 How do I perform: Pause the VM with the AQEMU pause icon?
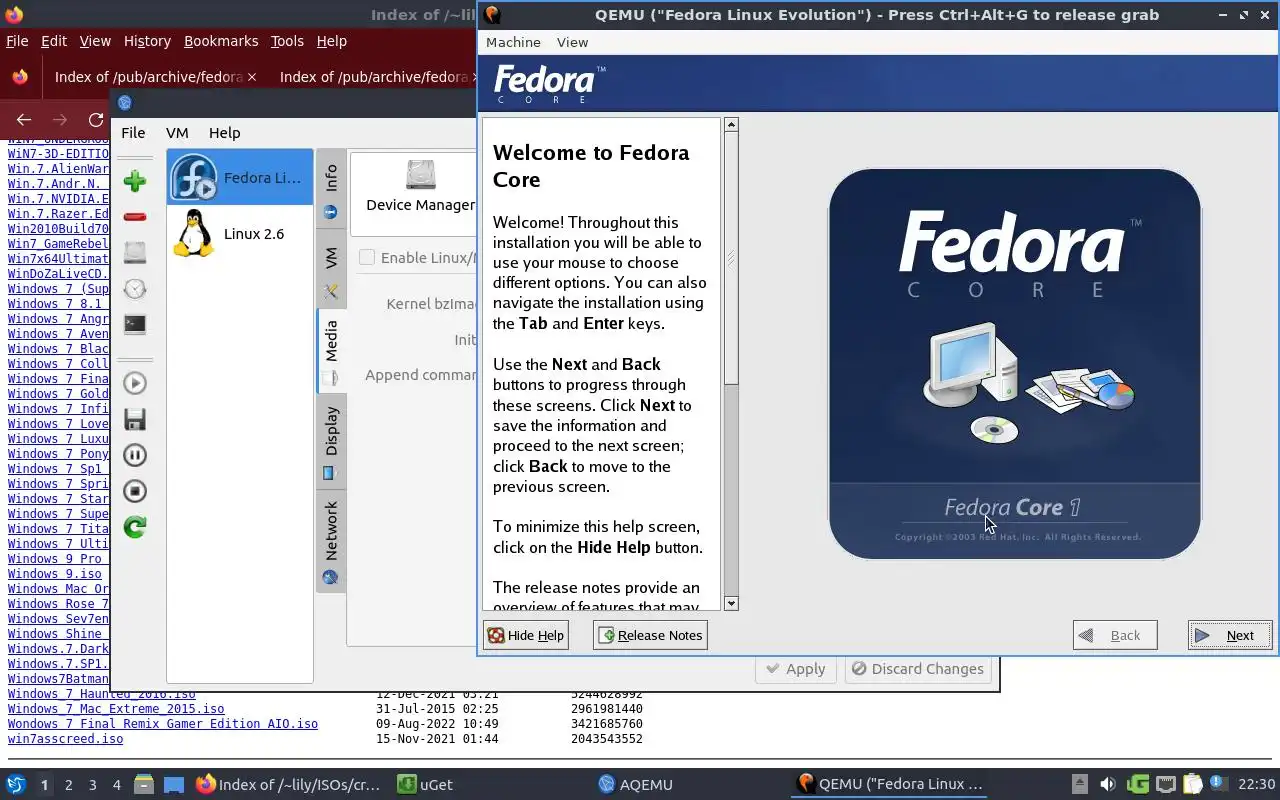135,455
